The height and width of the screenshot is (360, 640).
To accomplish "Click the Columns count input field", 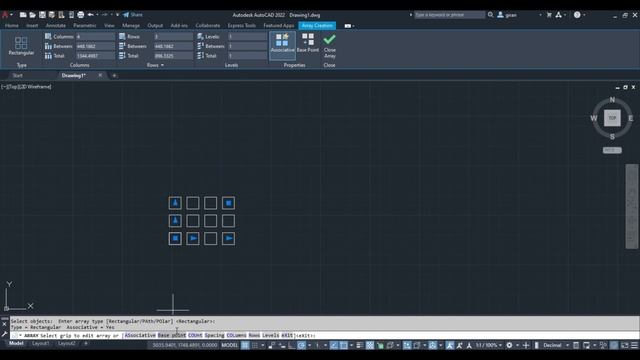I will coord(96,36).
